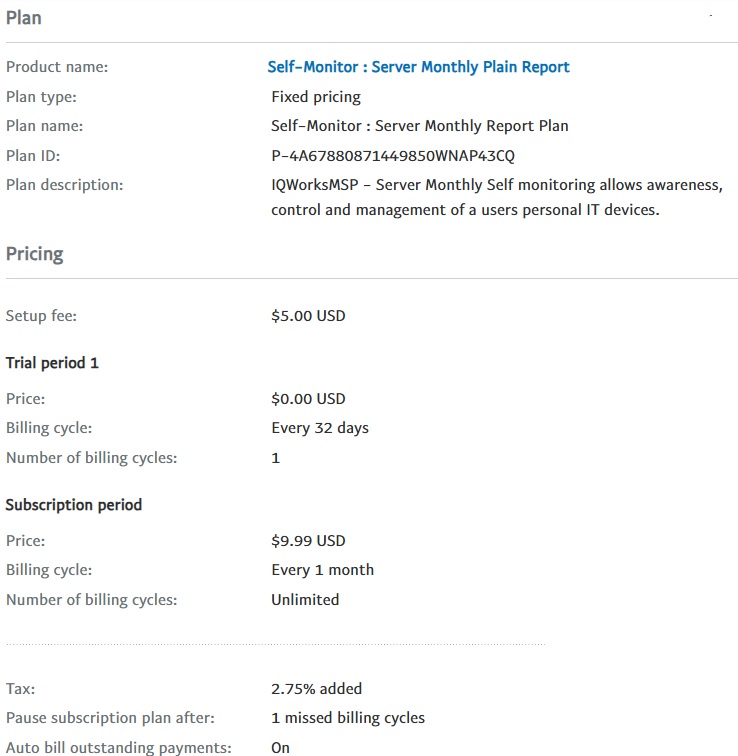This screenshot has width=738, height=756.
Task: Click the Fixed pricing plan type value
Action: pyautogui.click(x=316, y=97)
